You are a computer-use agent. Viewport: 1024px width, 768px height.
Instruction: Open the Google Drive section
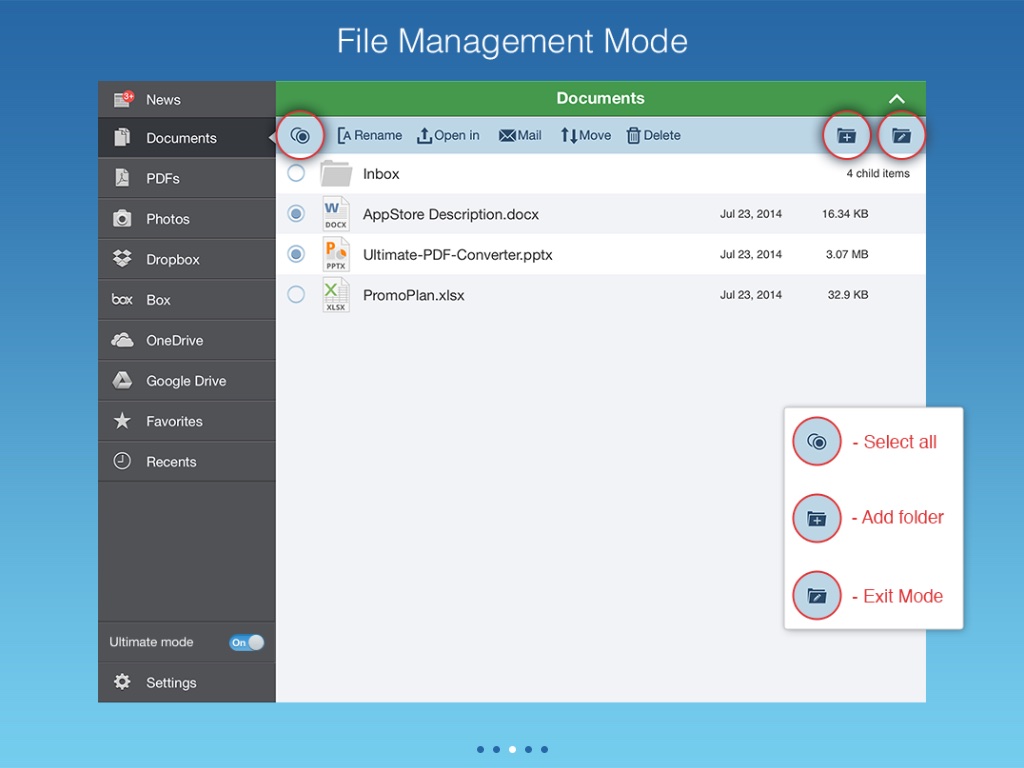click(185, 381)
